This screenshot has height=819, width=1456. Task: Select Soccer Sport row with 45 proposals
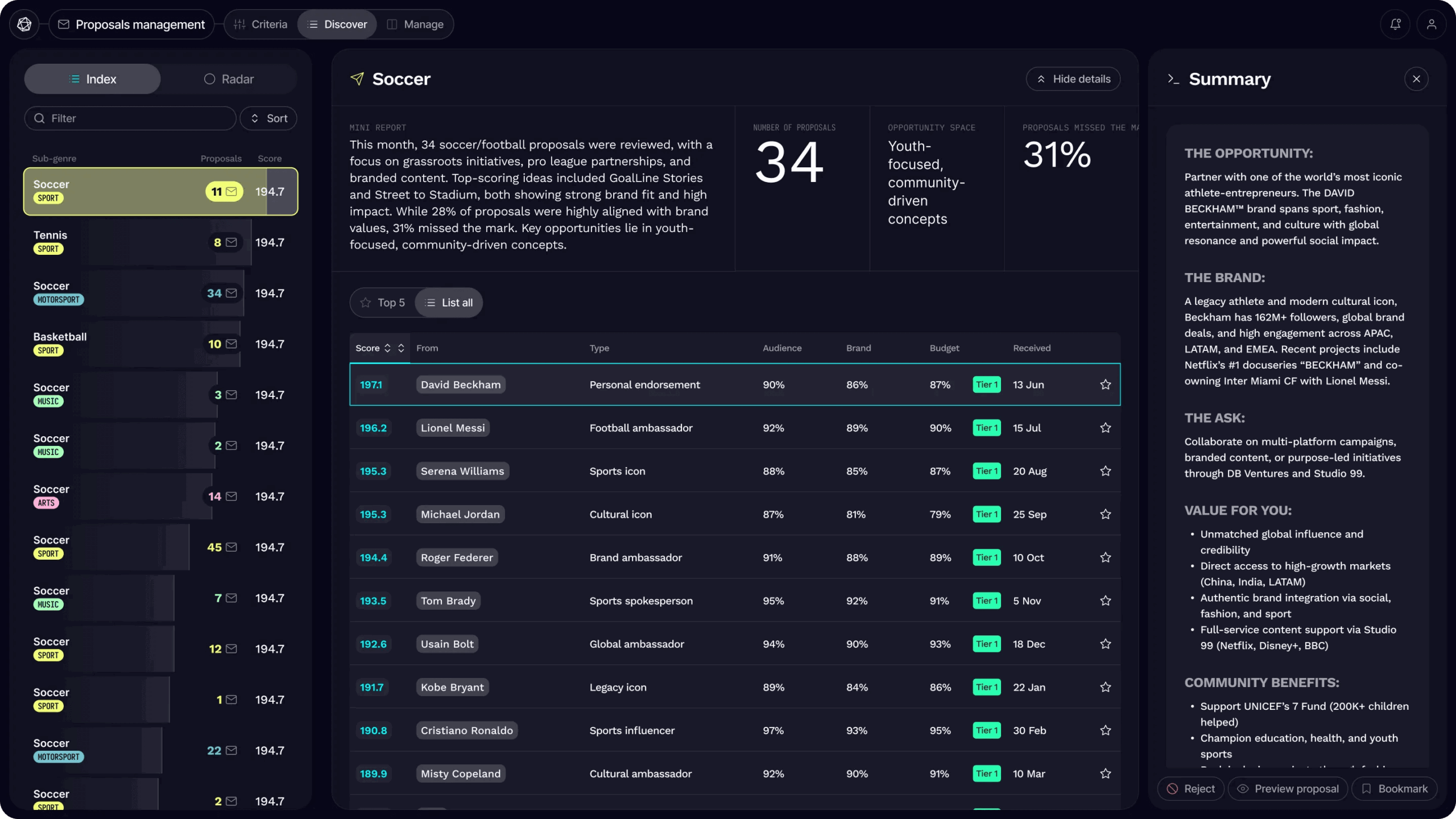[160, 548]
